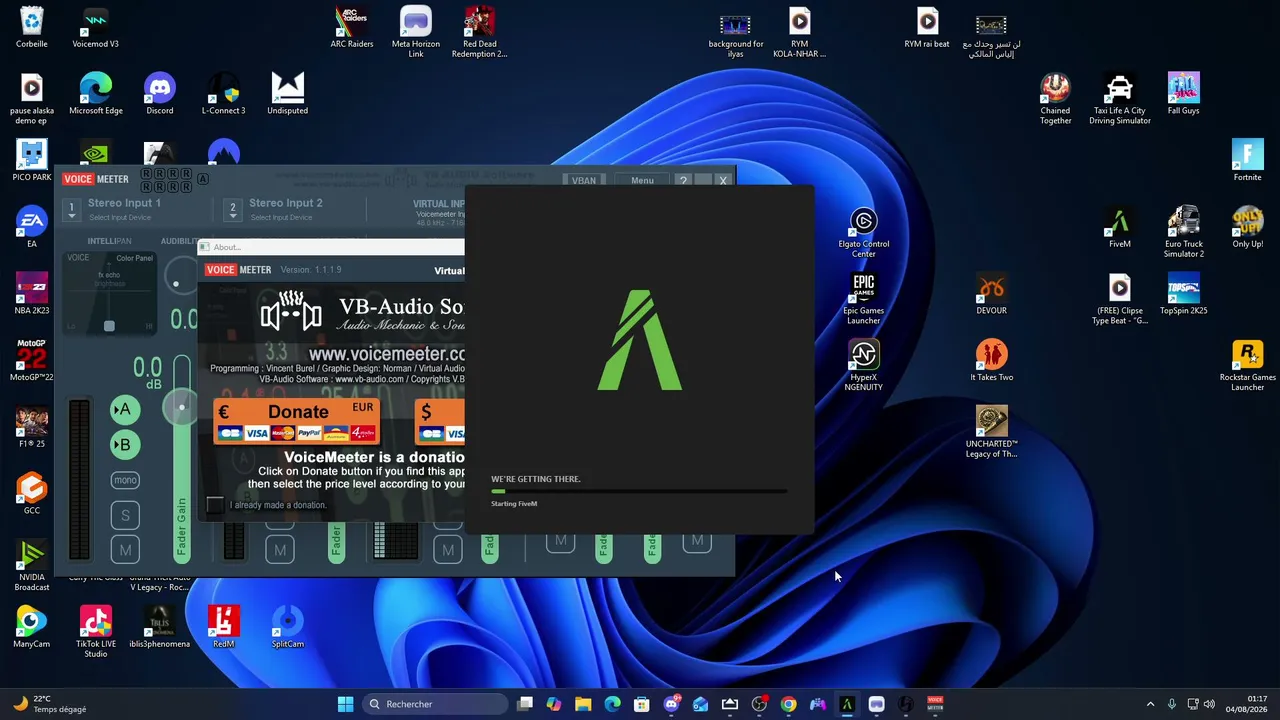The height and width of the screenshot is (720, 1280).
Task: Select the Taxi Life desktop shortcut
Action: [1119, 99]
